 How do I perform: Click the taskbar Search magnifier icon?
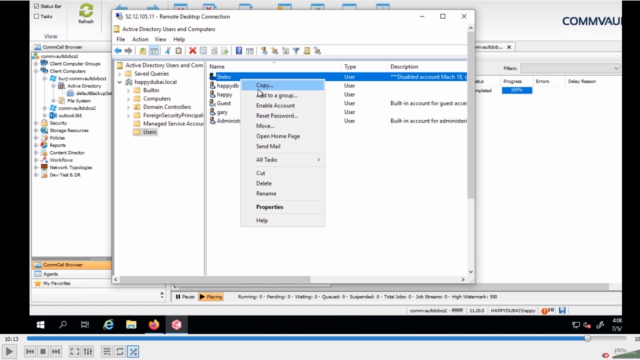tap(63, 325)
